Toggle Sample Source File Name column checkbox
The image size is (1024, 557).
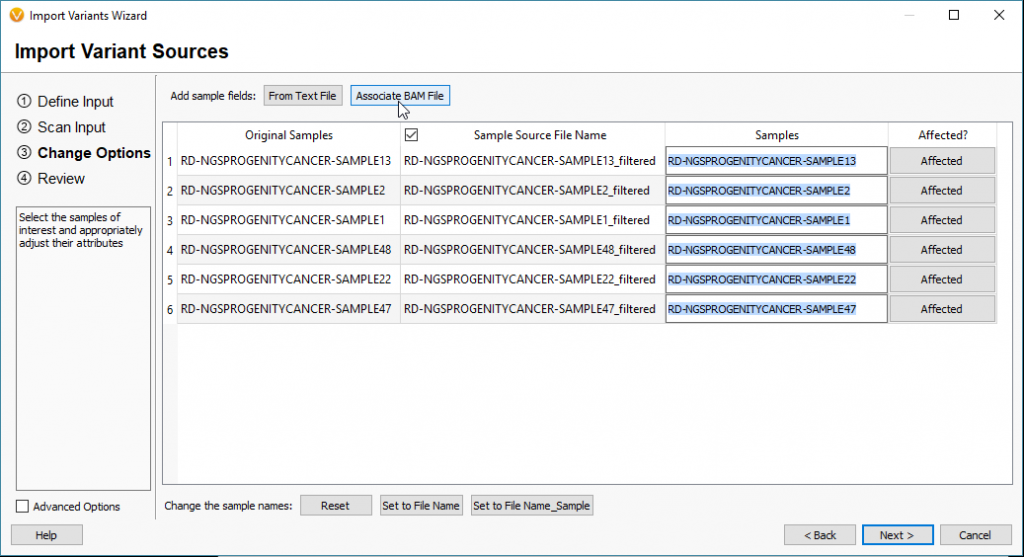point(411,135)
